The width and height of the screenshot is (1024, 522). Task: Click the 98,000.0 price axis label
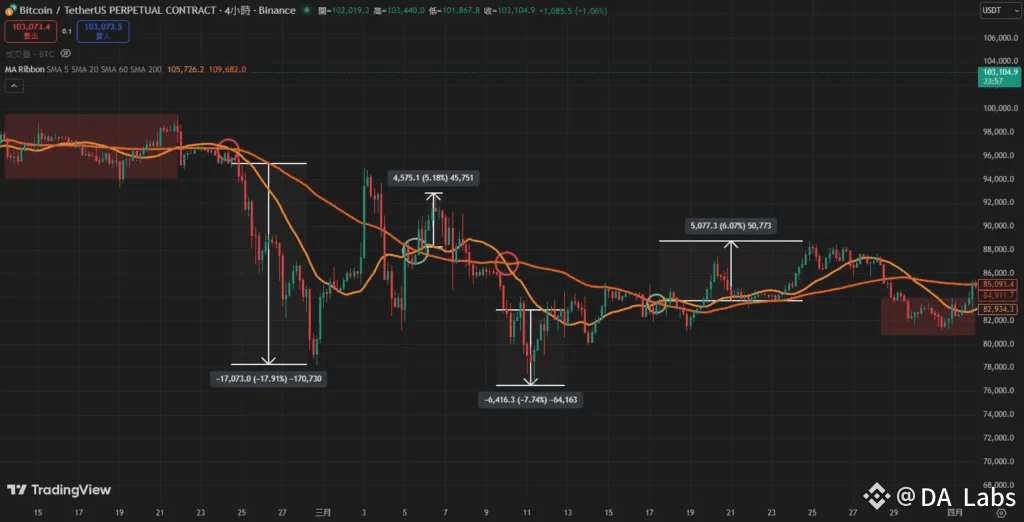pos(999,132)
